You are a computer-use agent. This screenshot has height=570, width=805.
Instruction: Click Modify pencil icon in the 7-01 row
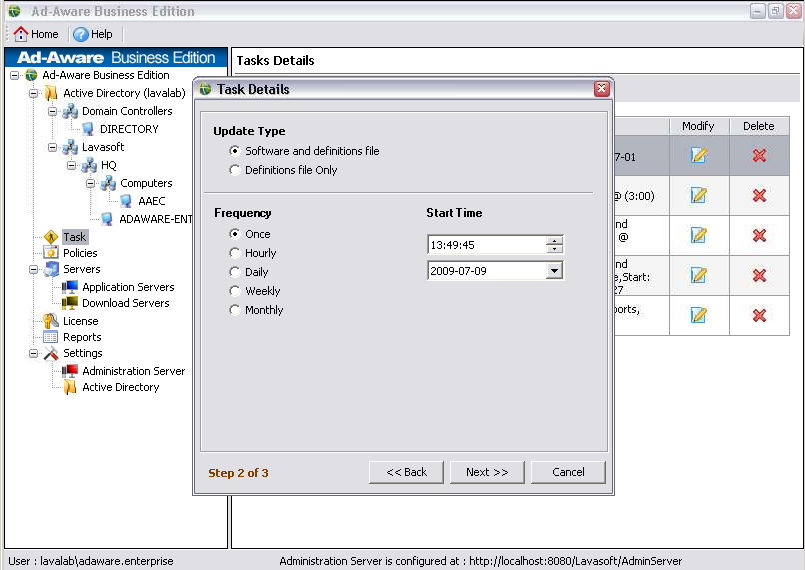tap(699, 155)
